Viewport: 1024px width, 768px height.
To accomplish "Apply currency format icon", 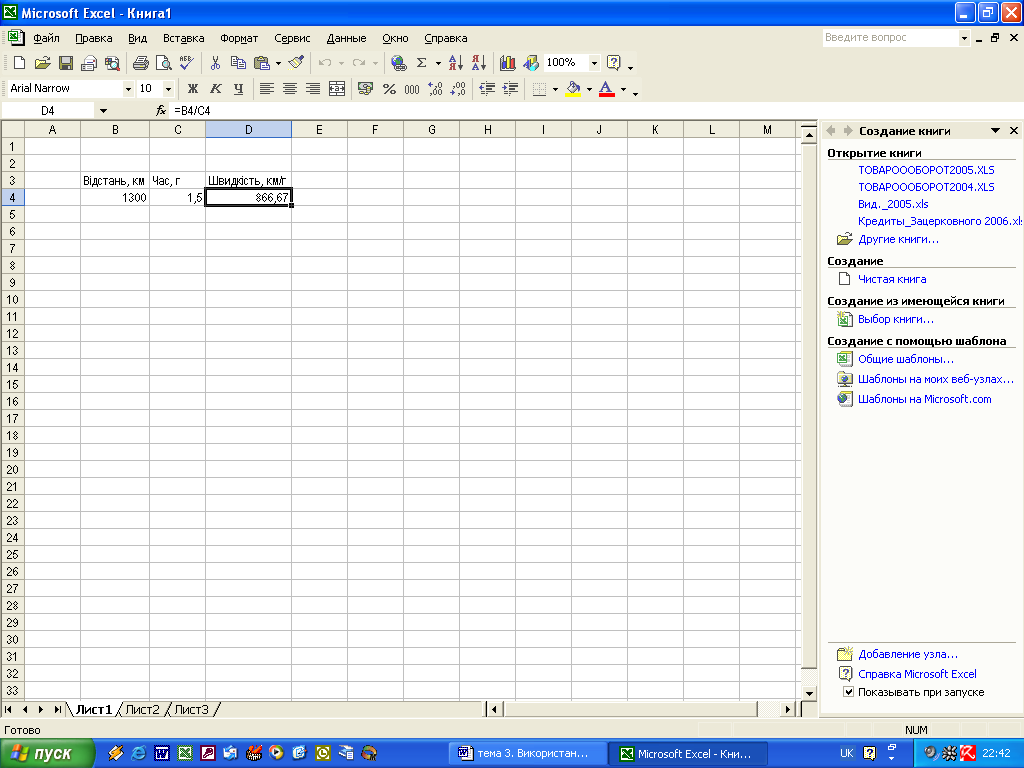I will [366, 89].
